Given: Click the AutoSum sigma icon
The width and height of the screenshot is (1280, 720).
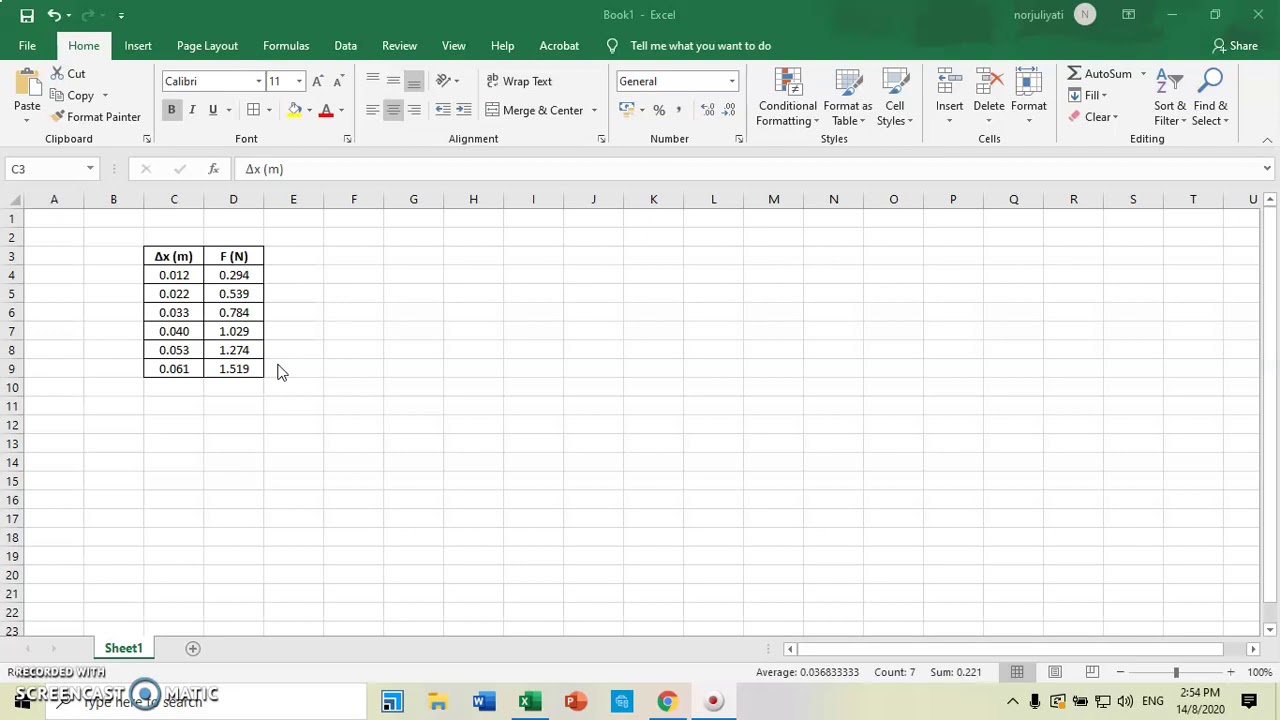Looking at the screenshot, I should tap(1074, 74).
